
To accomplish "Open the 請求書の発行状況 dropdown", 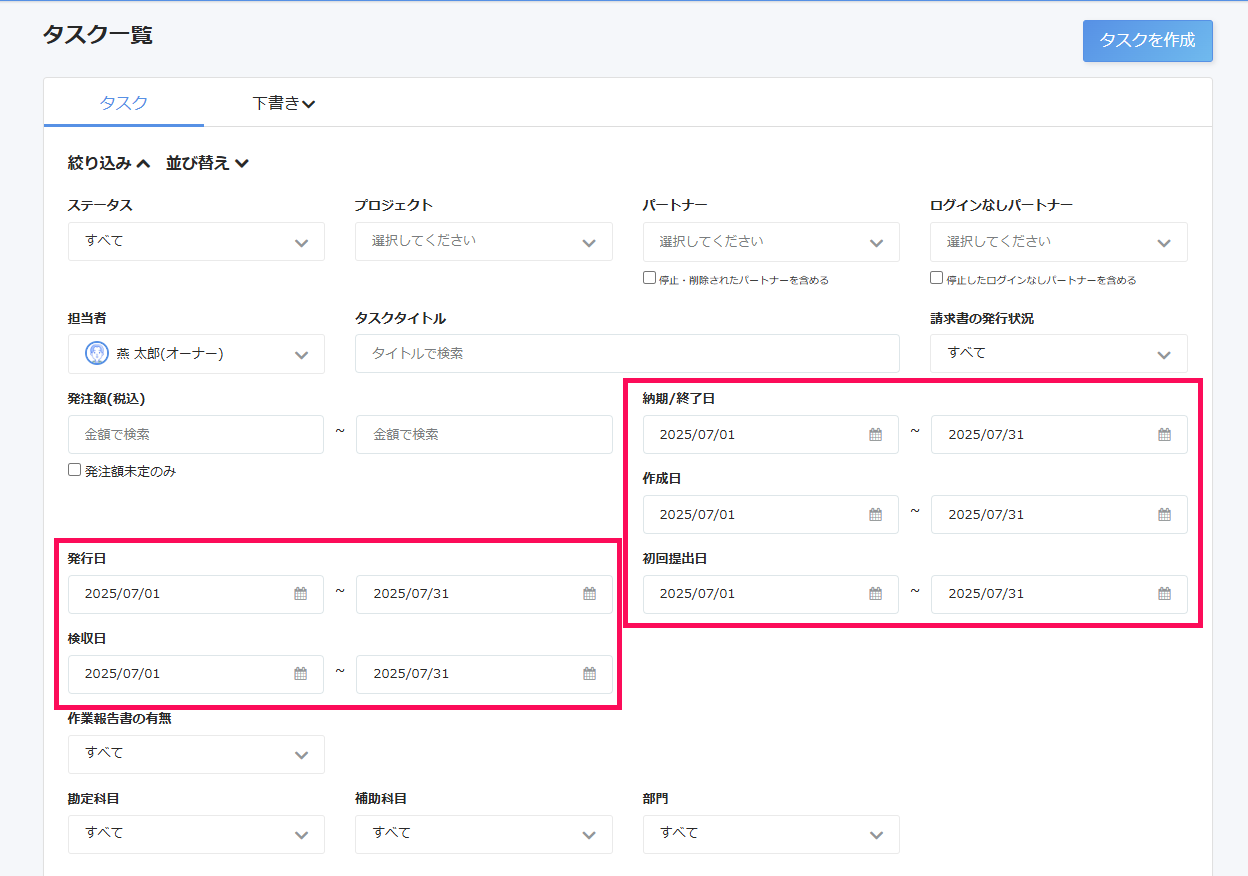I will click(x=1059, y=353).
